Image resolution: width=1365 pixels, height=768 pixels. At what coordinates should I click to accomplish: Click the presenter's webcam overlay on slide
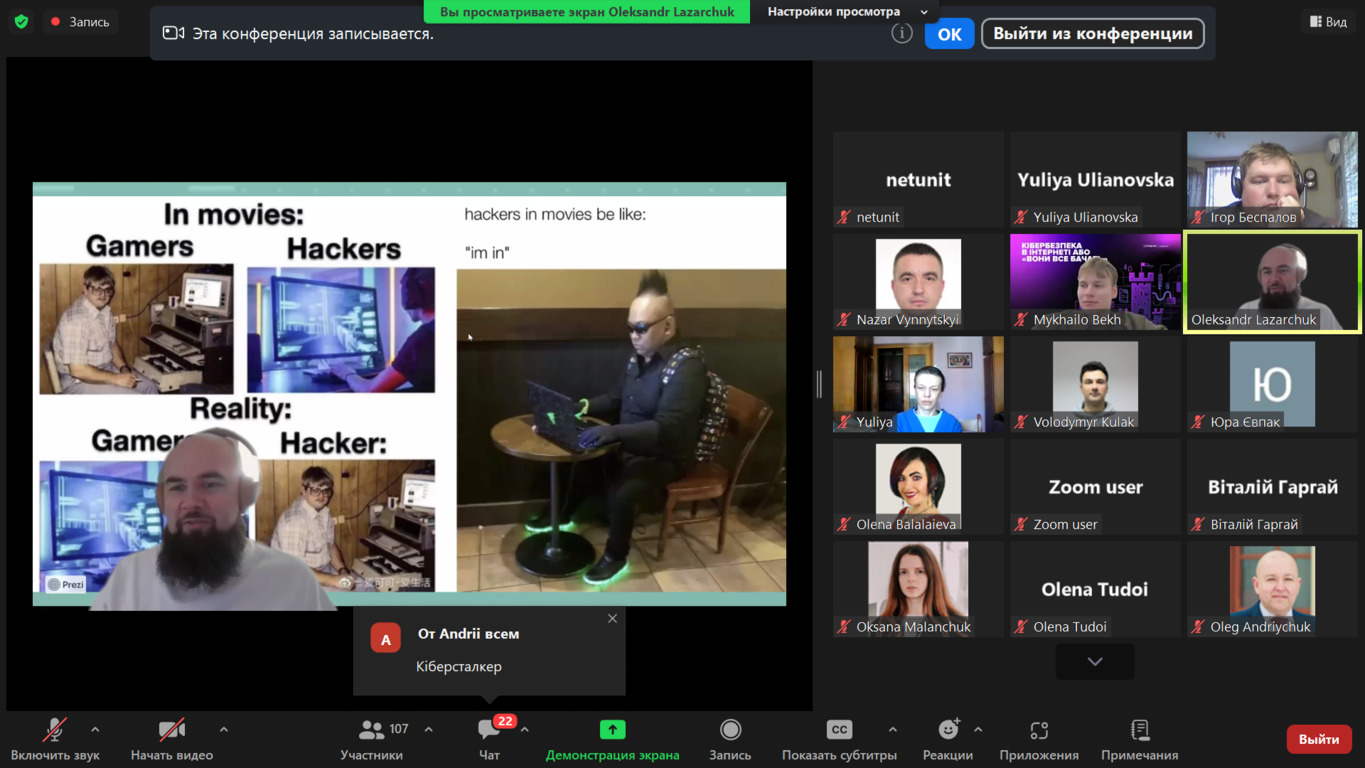212,521
